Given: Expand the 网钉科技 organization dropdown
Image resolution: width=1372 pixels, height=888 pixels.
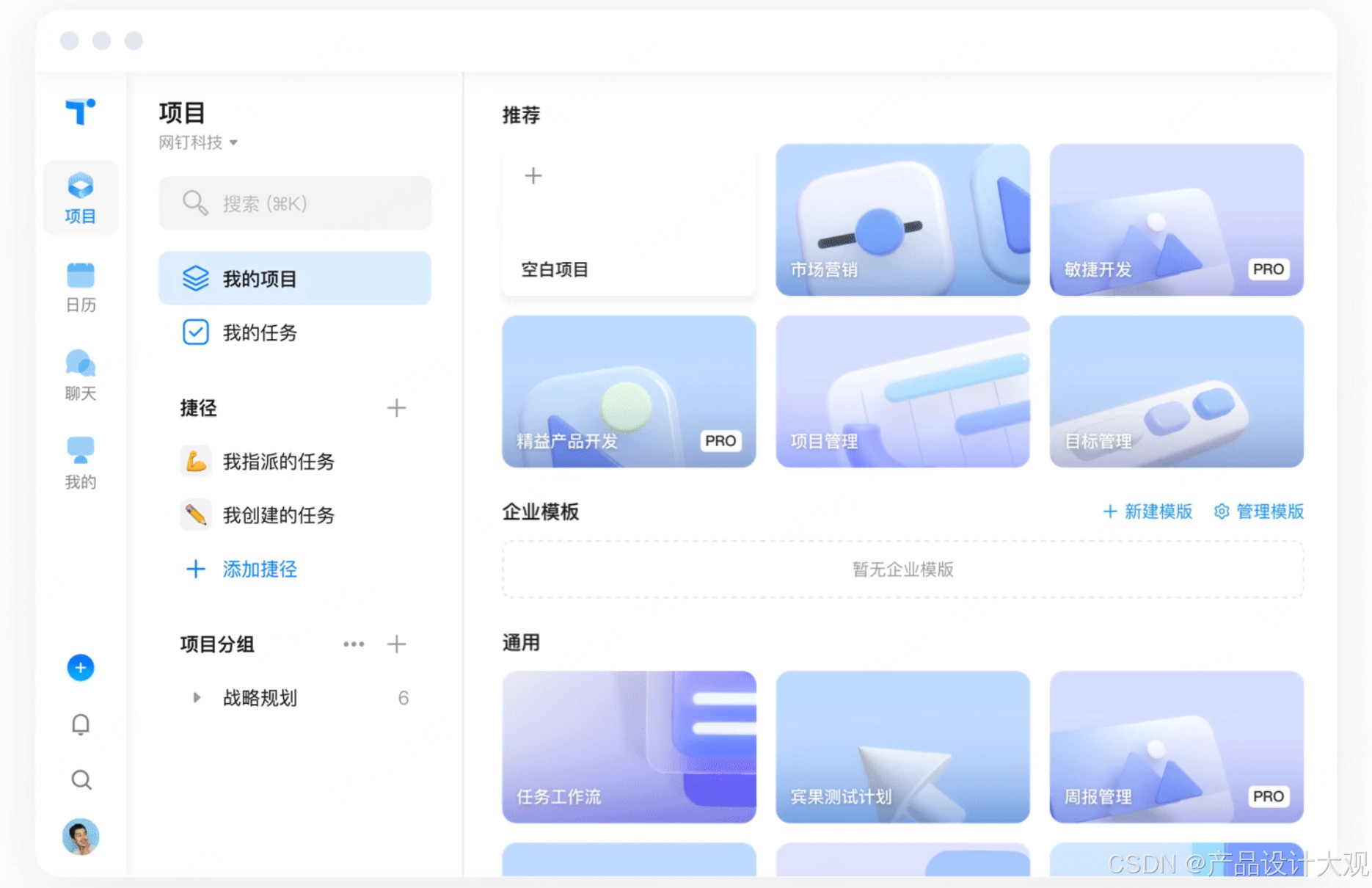Looking at the screenshot, I should click(198, 142).
